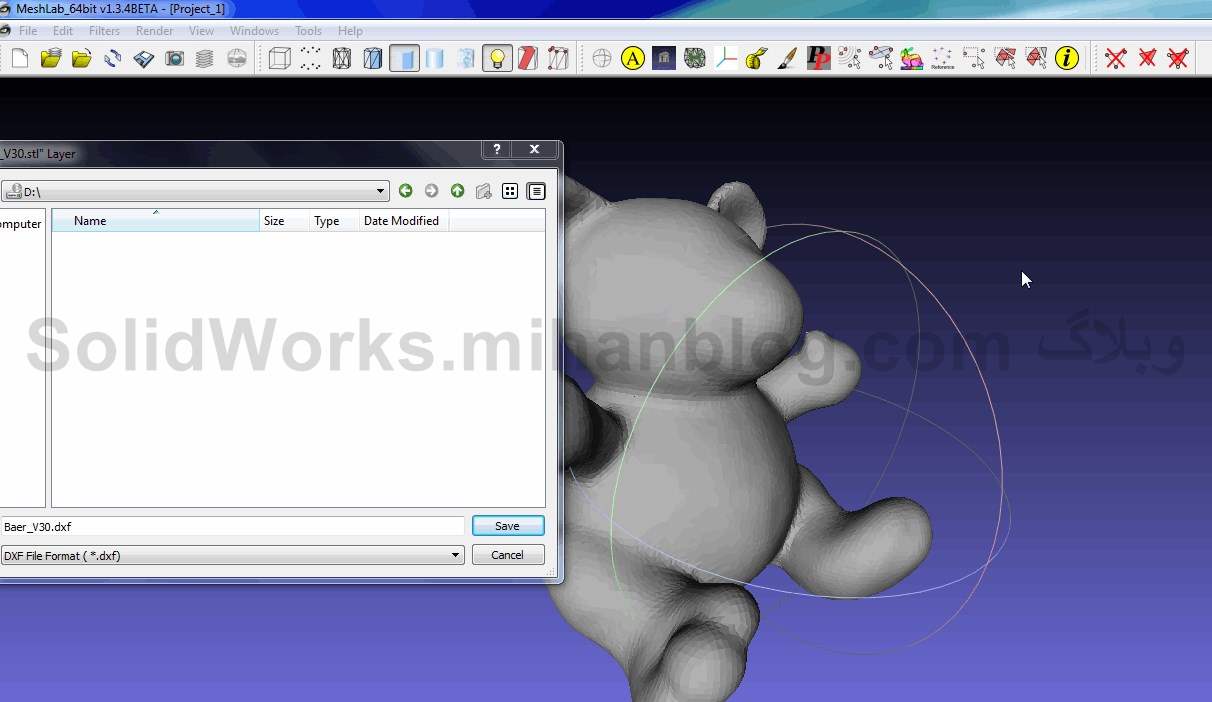1212x702 pixels.
Task: Click the Forward arrow in dialog
Action: coord(431,191)
